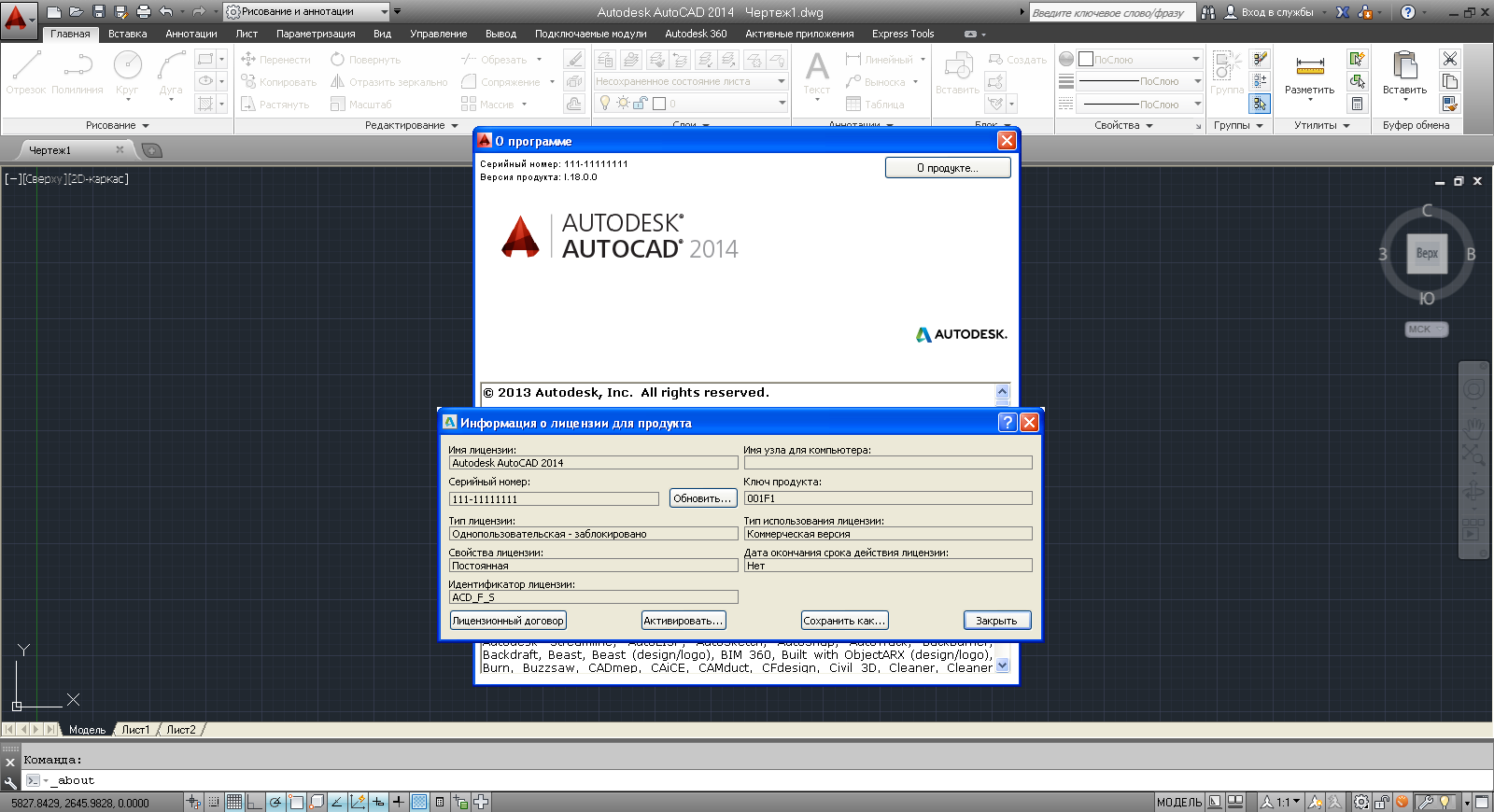Click the Plot printer icon in quick access toolbar
The image size is (1494, 812).
coord(144,12)
